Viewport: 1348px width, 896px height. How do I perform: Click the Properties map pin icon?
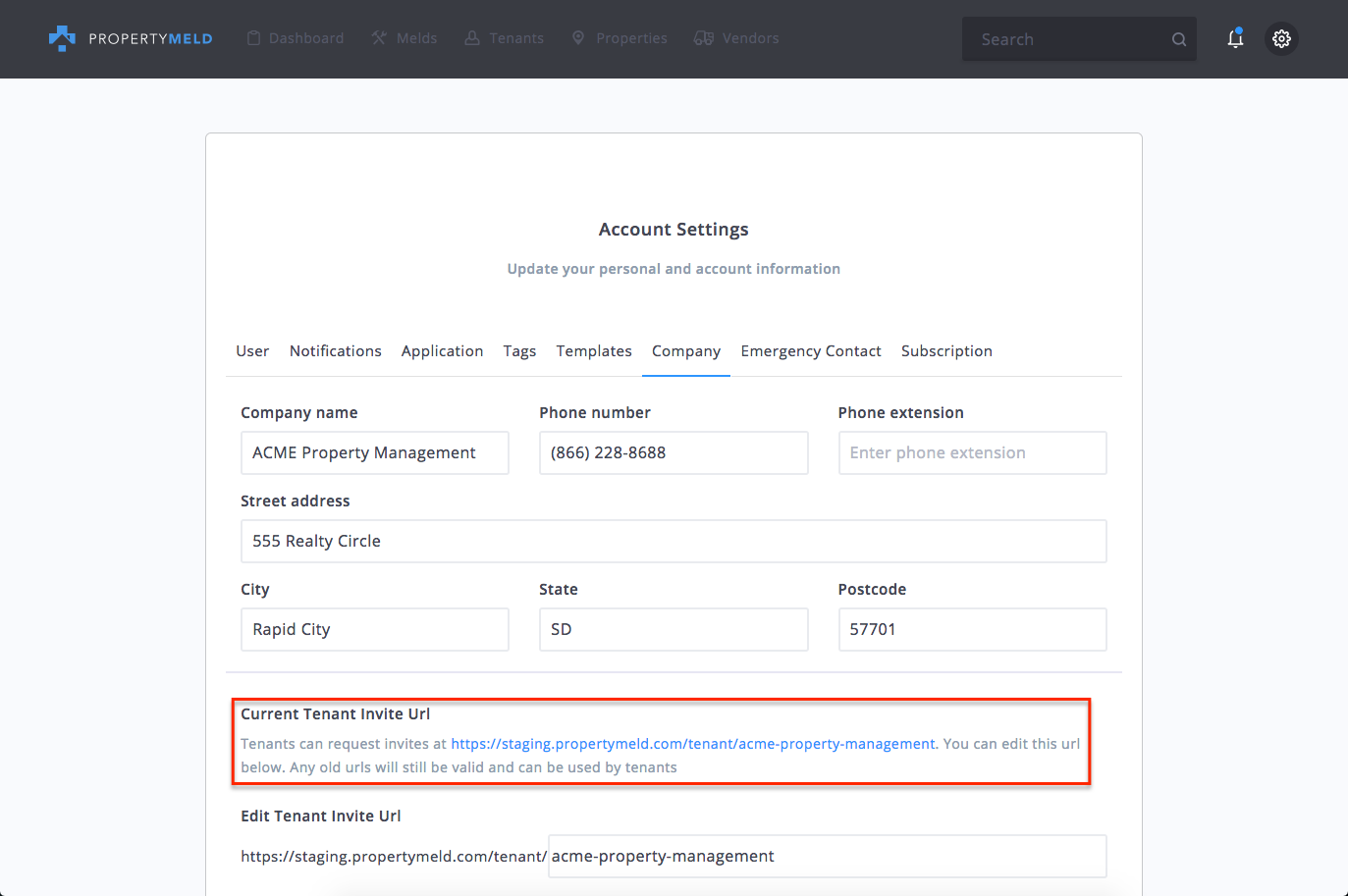pyautogui.click(x=578, y=38)
